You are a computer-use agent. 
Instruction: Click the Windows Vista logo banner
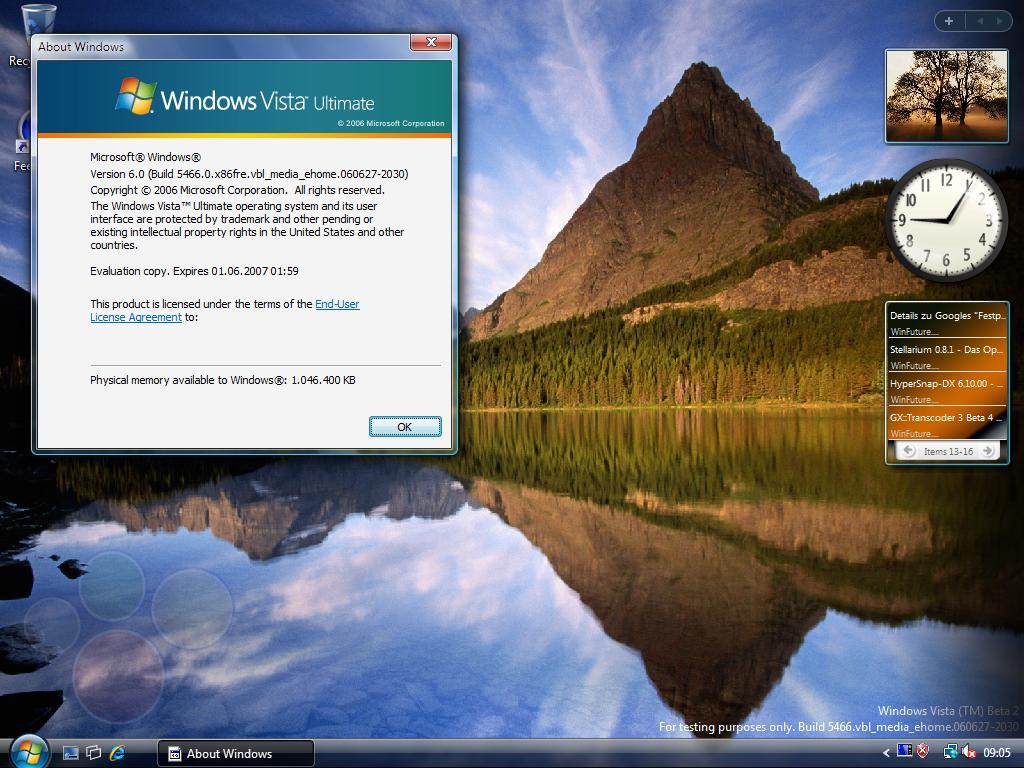point(244,97)
